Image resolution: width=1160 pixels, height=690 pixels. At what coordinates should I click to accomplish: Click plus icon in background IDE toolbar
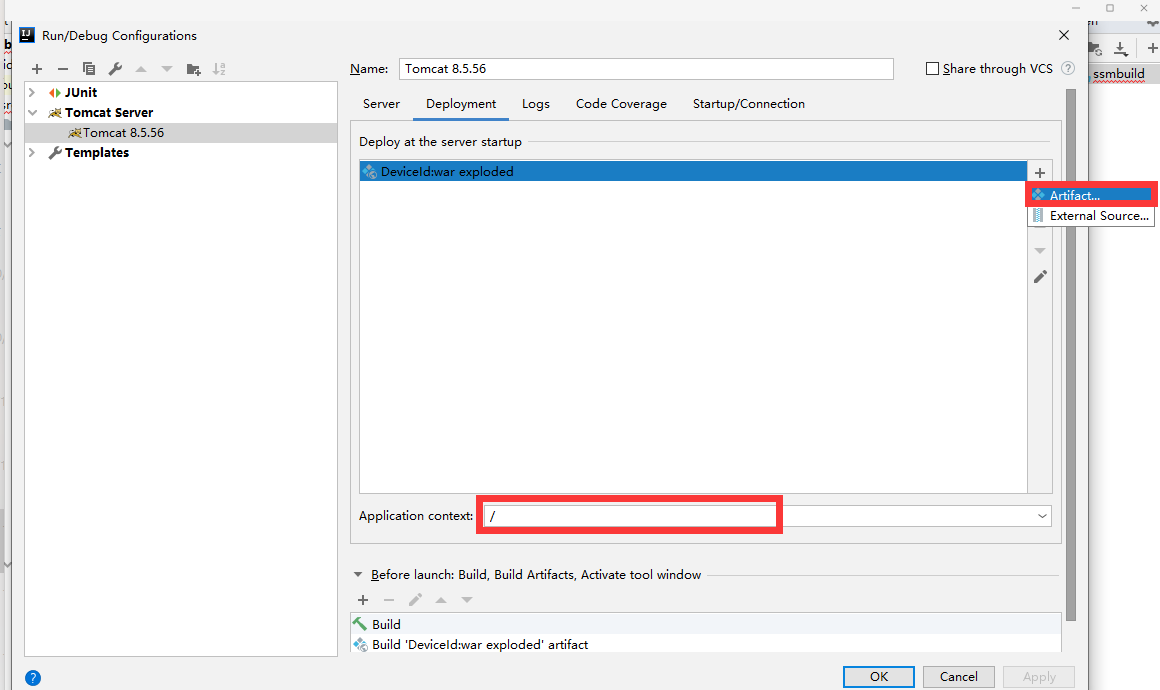(x=1153, y=49)
